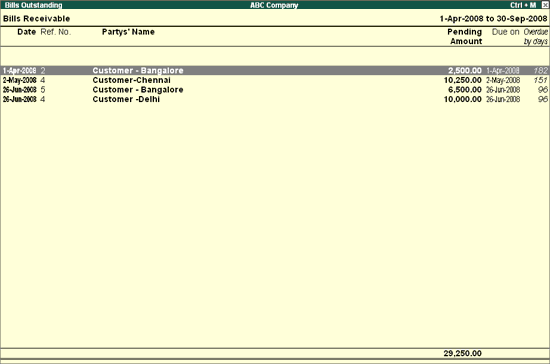Click the 6,500.00 pending amount
This screenshot has width=550, height=364.
tap(465, 90)
